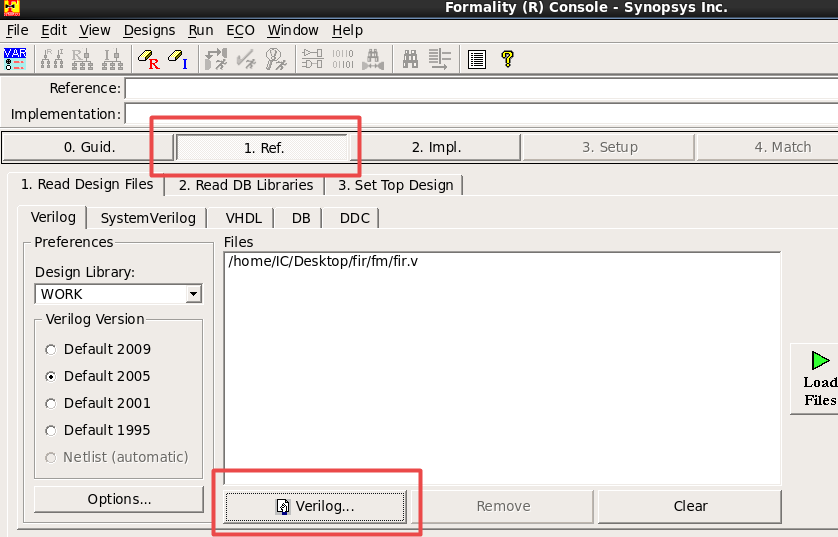
Task: Click the run matching toolbar icon
Action: click(x=216, y=59)
